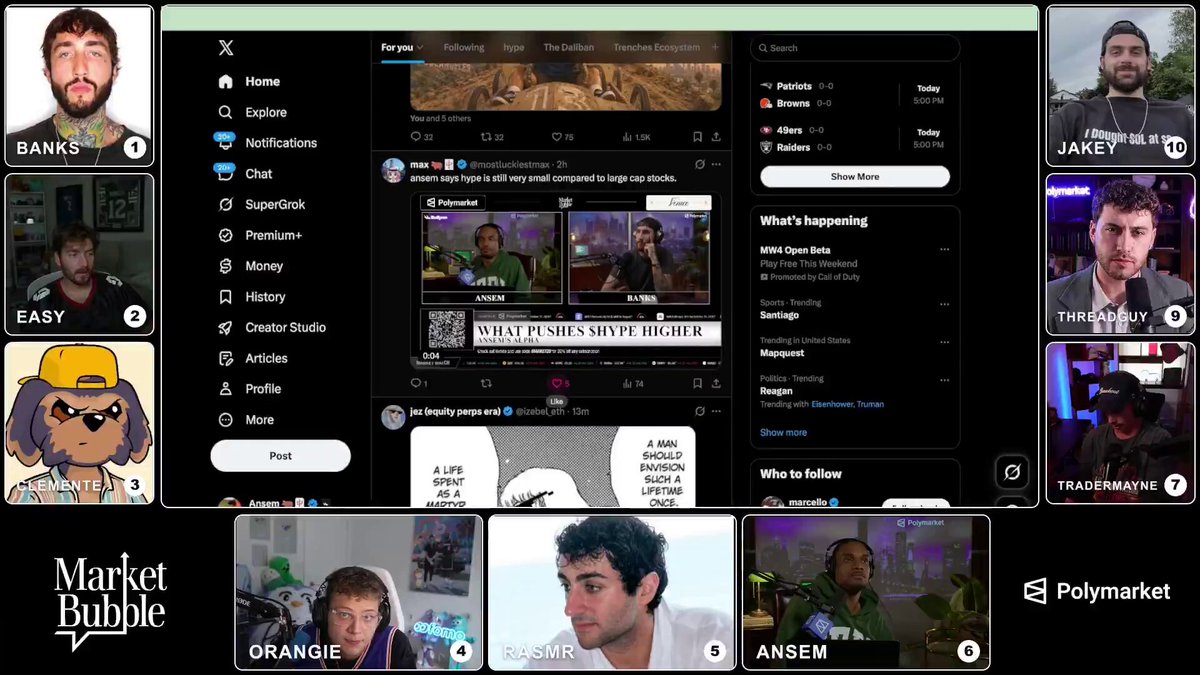Open options for MW4 Open Beta trend

[944, 250]
